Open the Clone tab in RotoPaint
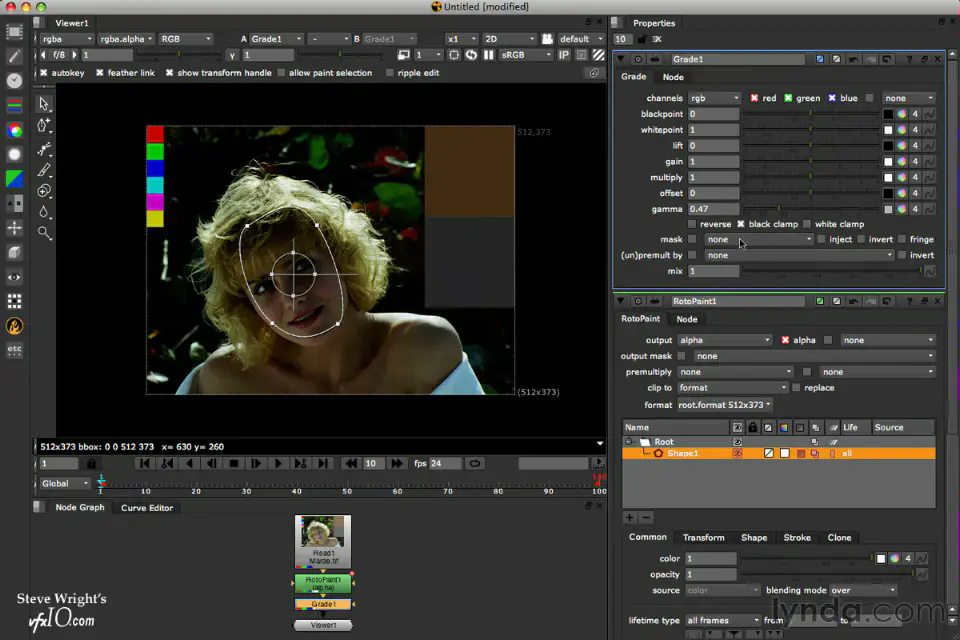This screenshot has width=960, height=640. tap(839, 538)
